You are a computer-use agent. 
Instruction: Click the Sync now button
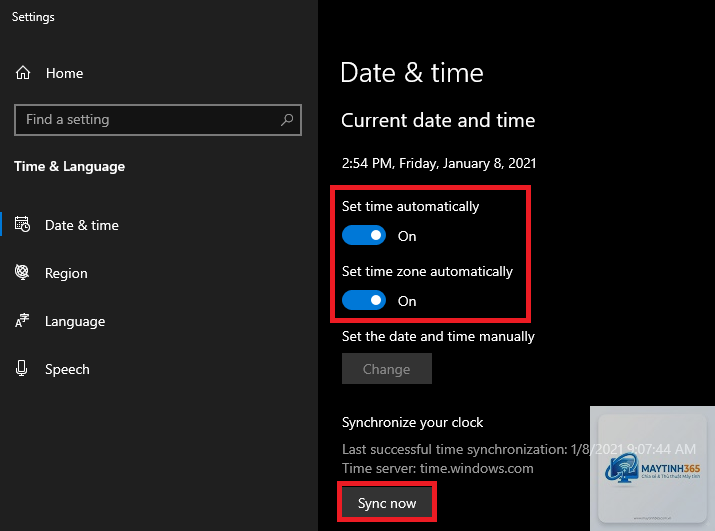pyautogui.click(x=387, y=503)
